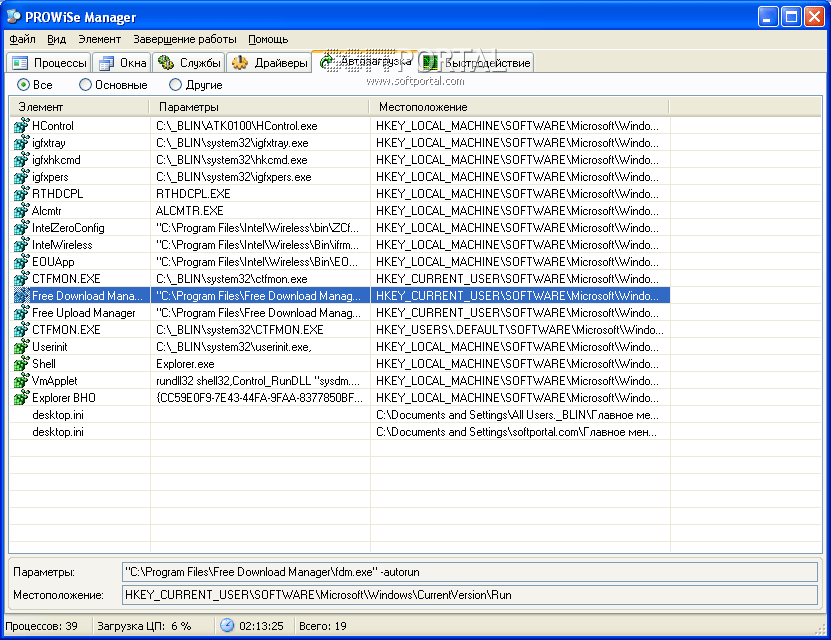
Task: Select the RTHDCPL row name
Action: [57, 193]
